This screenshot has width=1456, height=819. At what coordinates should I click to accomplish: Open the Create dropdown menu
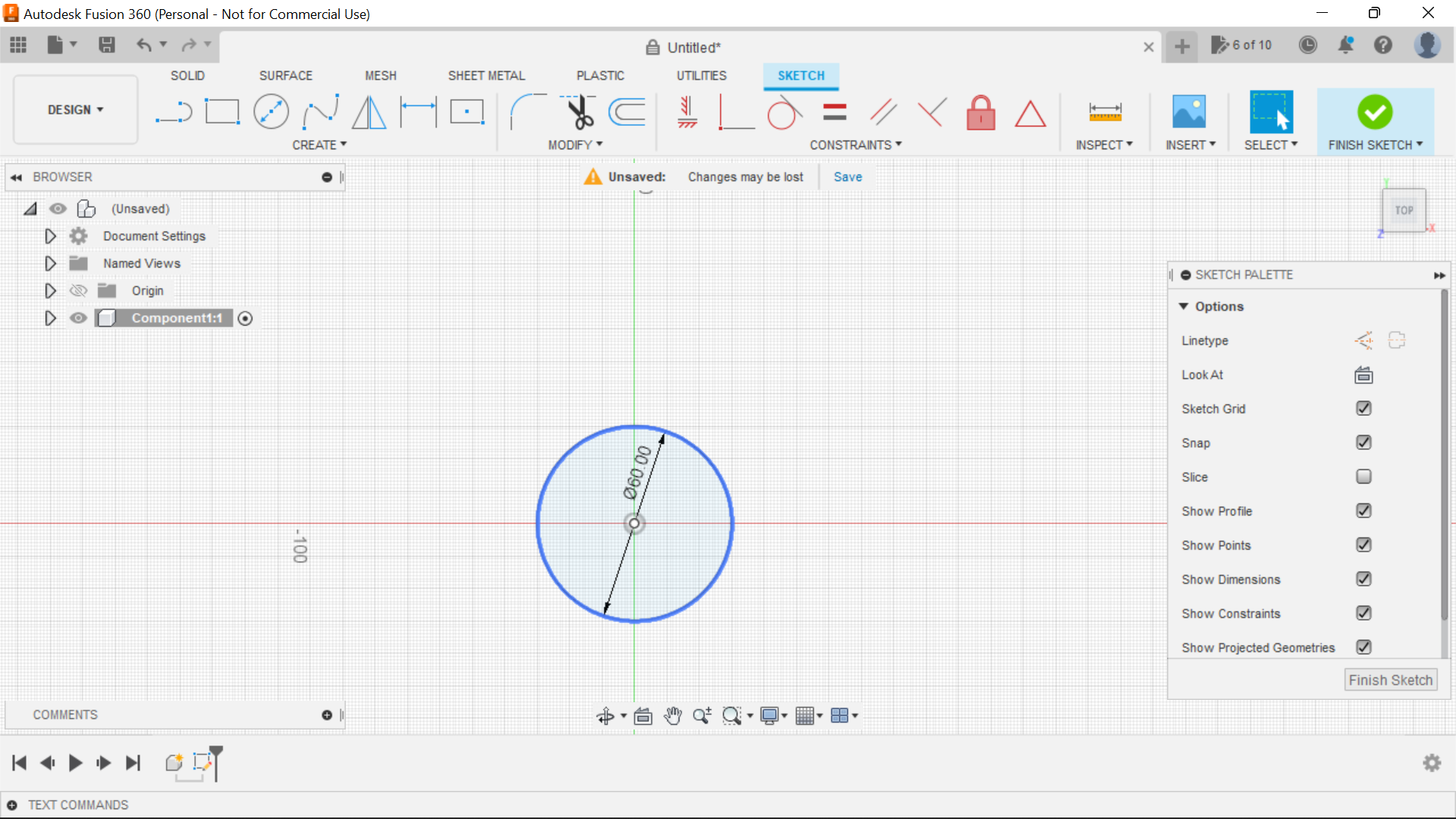[319, 144]
